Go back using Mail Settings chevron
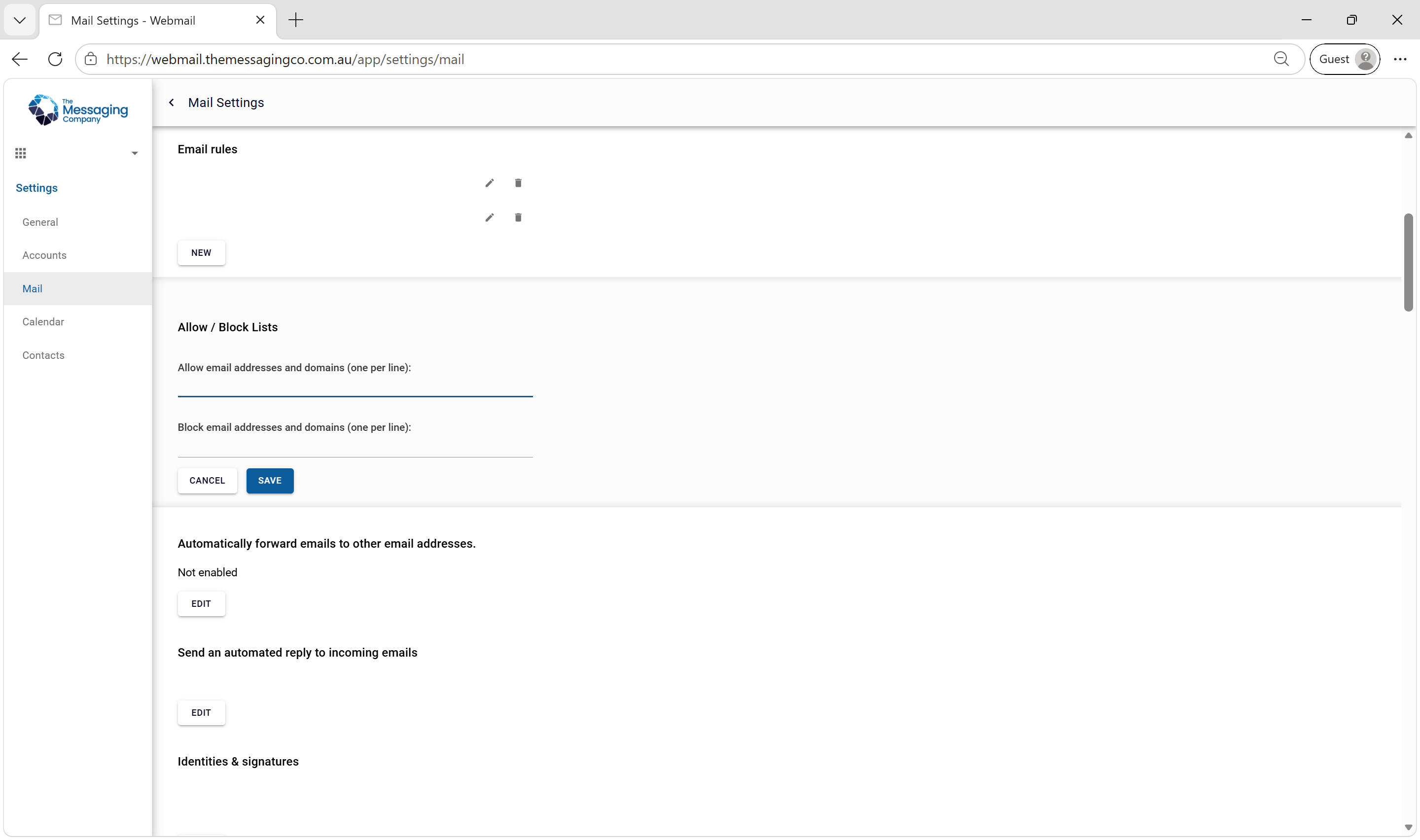Viewport: 1420px width, 840px height. 172,103
